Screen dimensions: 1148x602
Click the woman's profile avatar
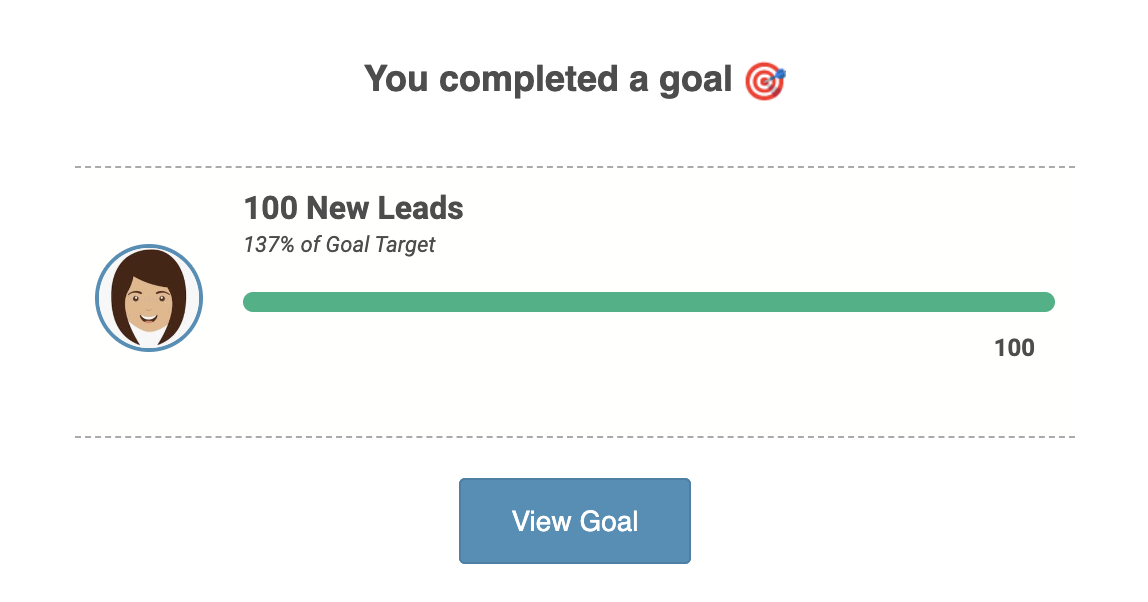coord(149,298)
